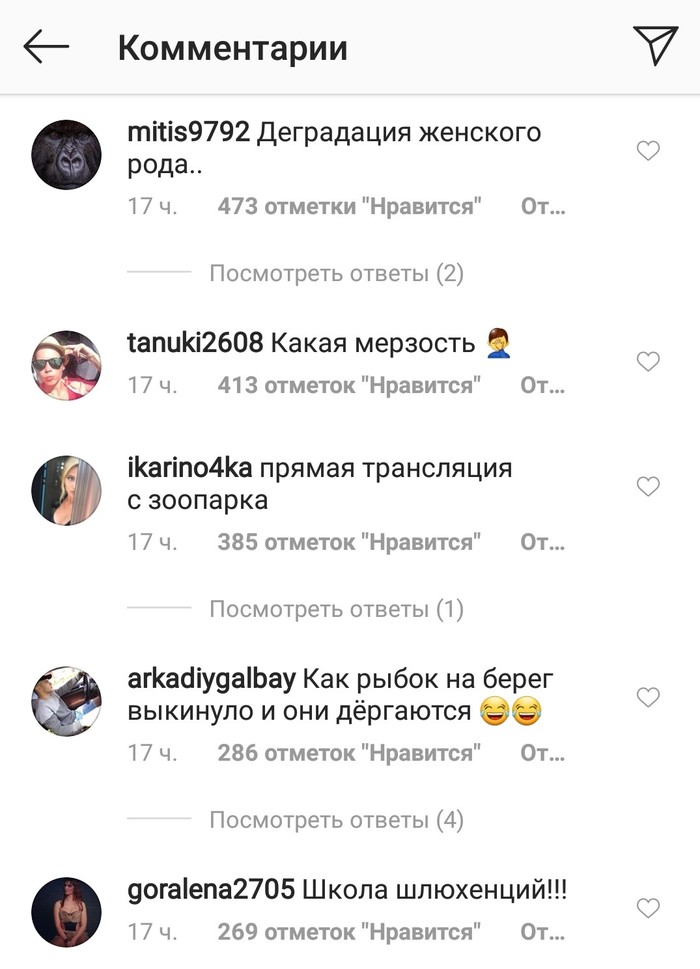
Task: Open arkadiygalbay profile avatar
Action: (66, 701)
